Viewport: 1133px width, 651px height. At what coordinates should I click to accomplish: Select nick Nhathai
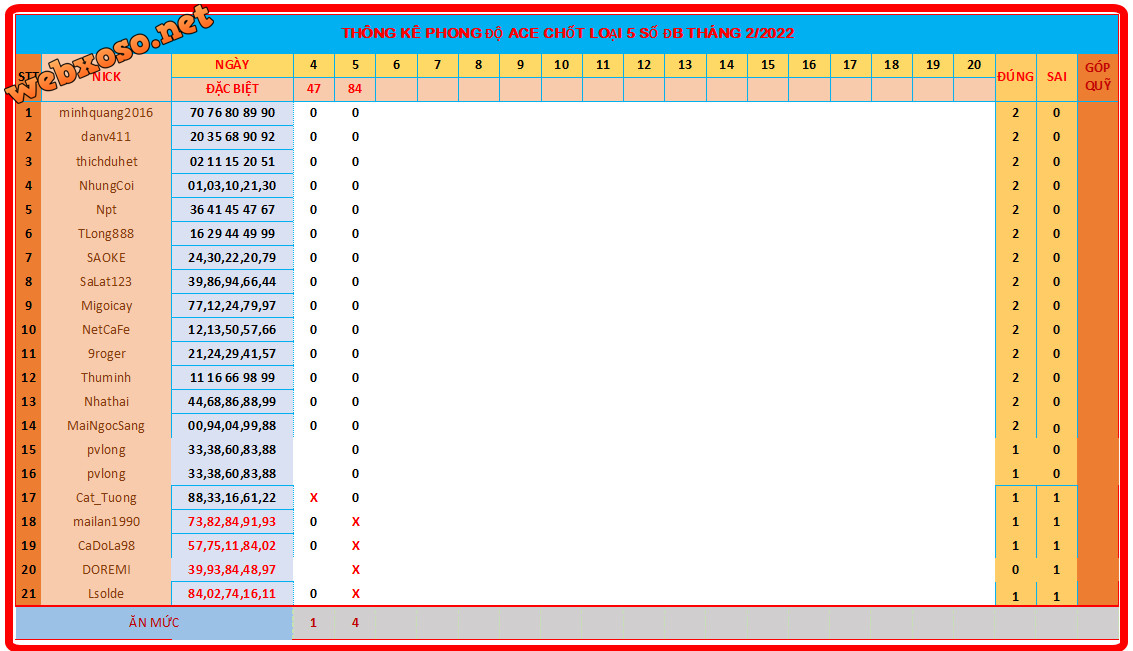[x=106, y=402]
